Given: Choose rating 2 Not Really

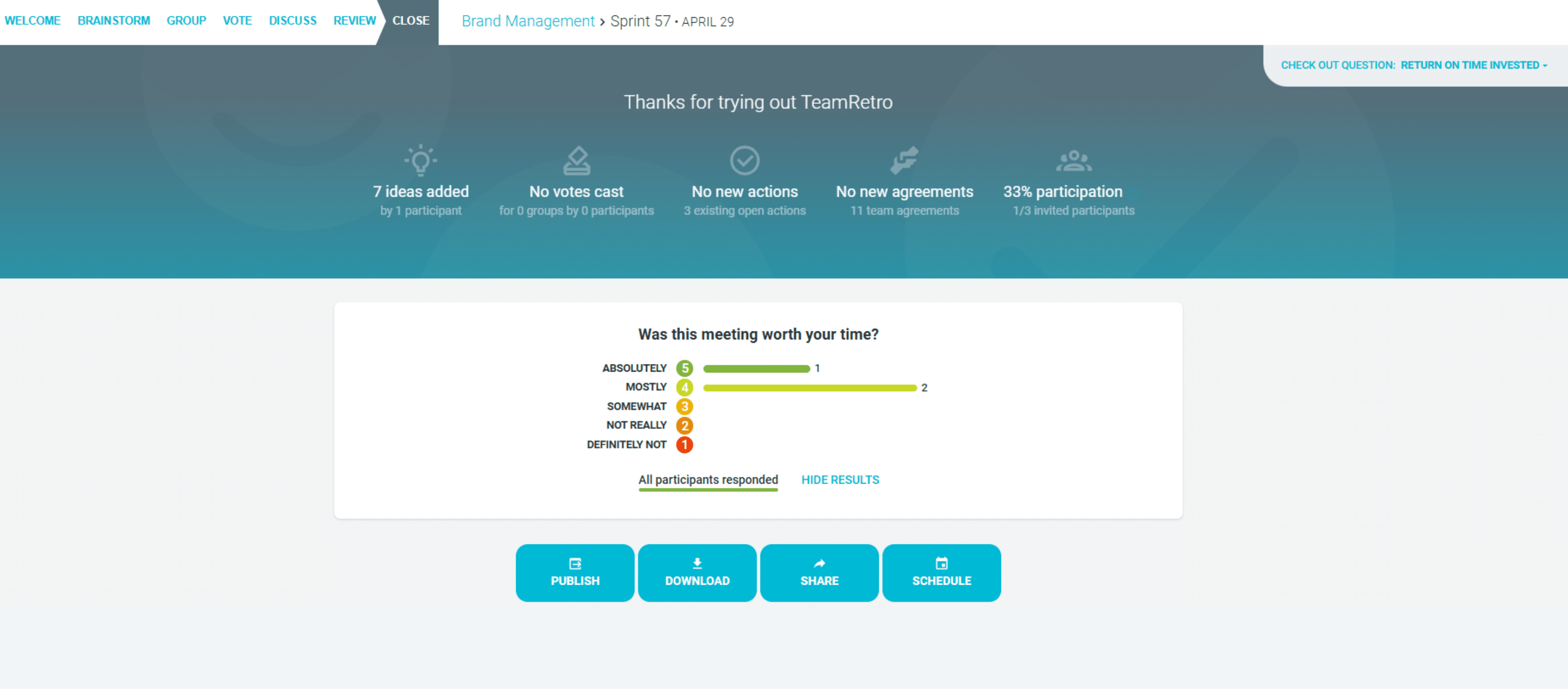Looking at the screenshot, I should coord(684,426).
